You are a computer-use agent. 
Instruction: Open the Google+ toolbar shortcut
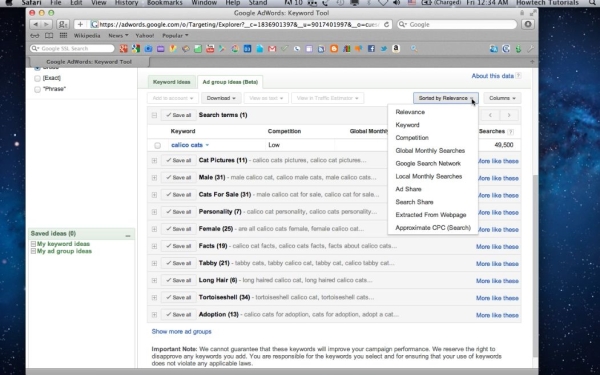124,49
